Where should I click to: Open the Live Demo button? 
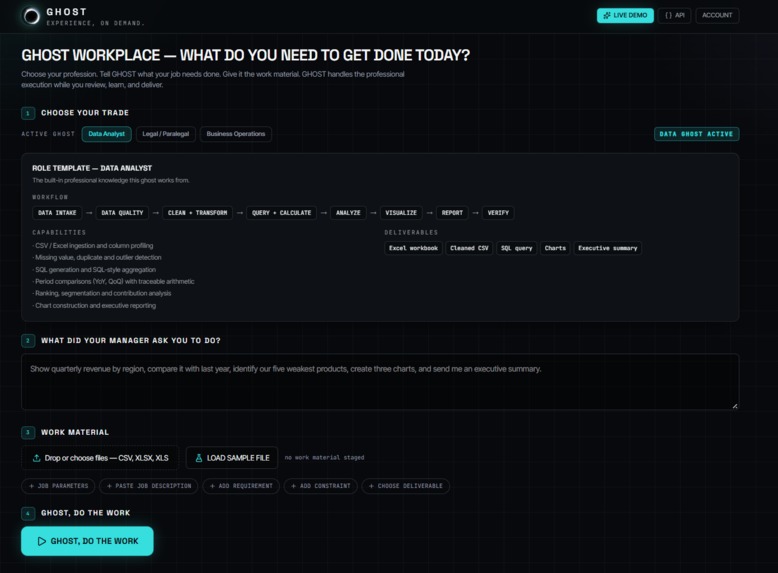625,15
